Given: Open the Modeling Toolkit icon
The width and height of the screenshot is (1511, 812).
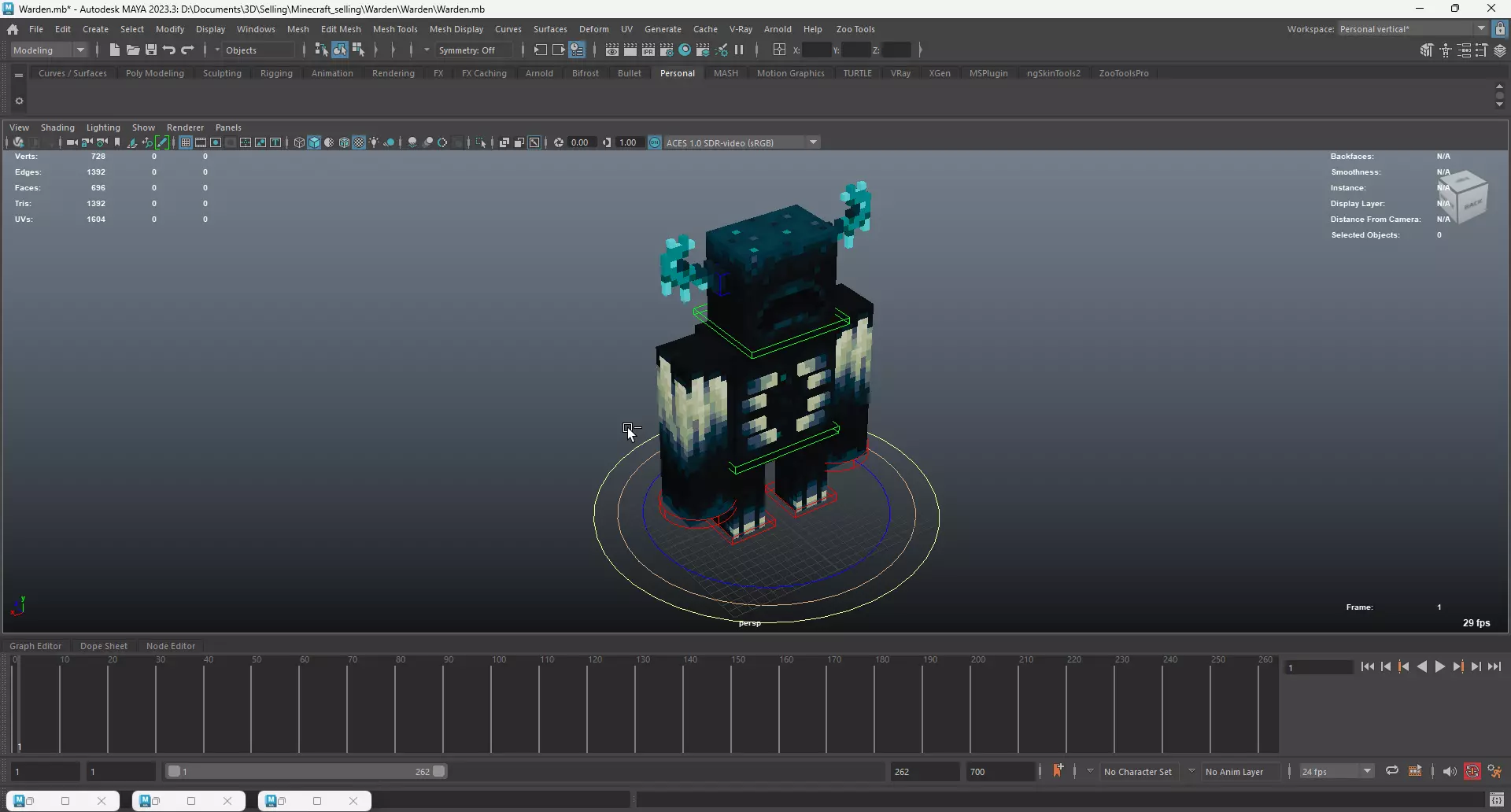Looking at the screenshot, I should tap(1426, 50).
